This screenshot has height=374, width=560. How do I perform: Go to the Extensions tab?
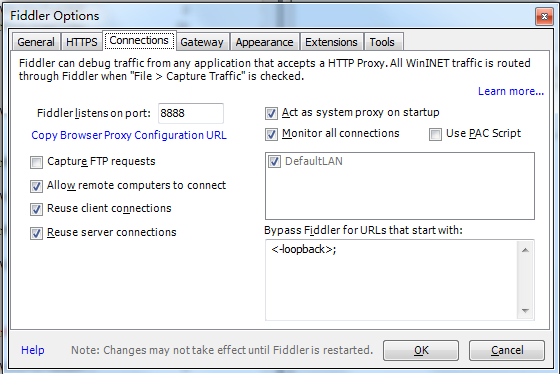tap(331, 42)
